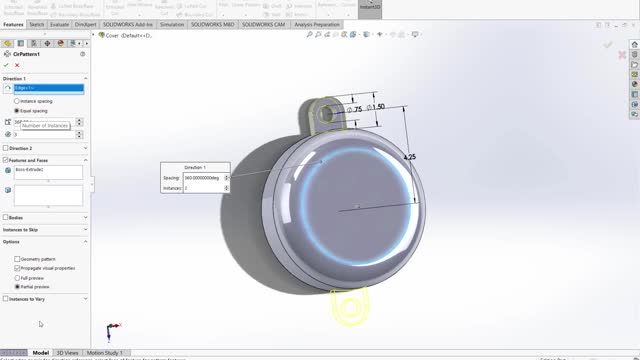
Task: Select Boss-Extrude2 in Features to Pattern list
Action: (x=30, y=169)
